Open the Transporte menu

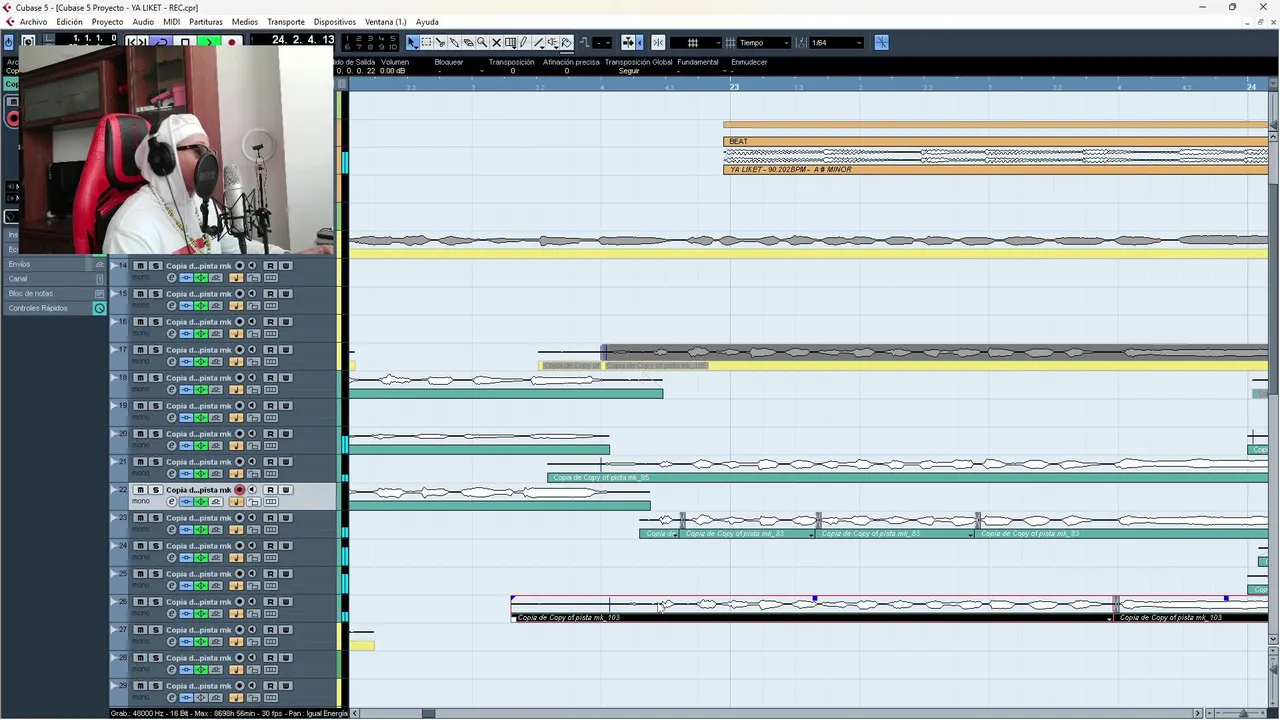click(x=286, y=22)
